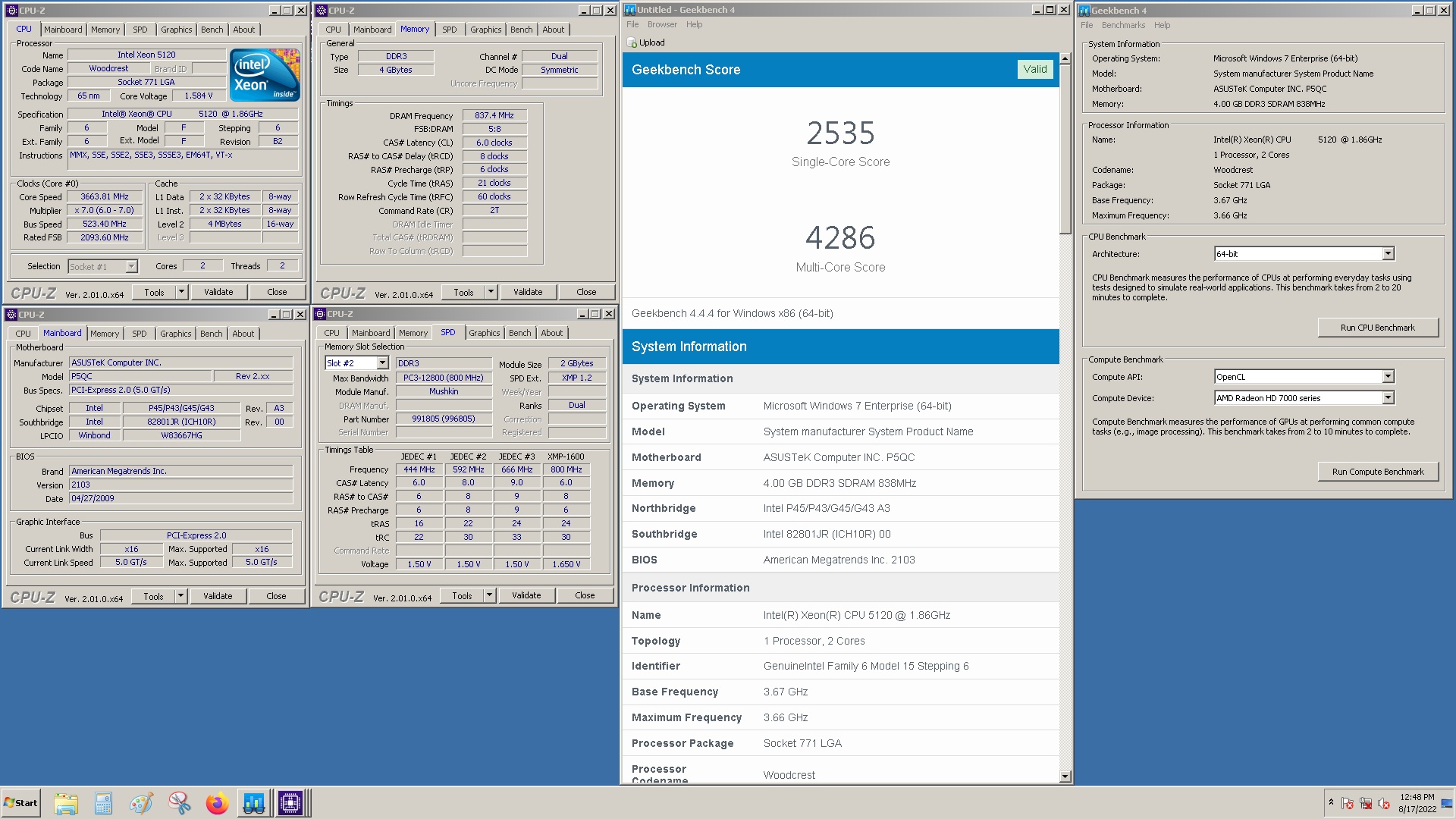The width and height of the screenshot is (1456, 819).
Task: Click the system clock showing 12:48 PM
Action: pos(1417,797)
